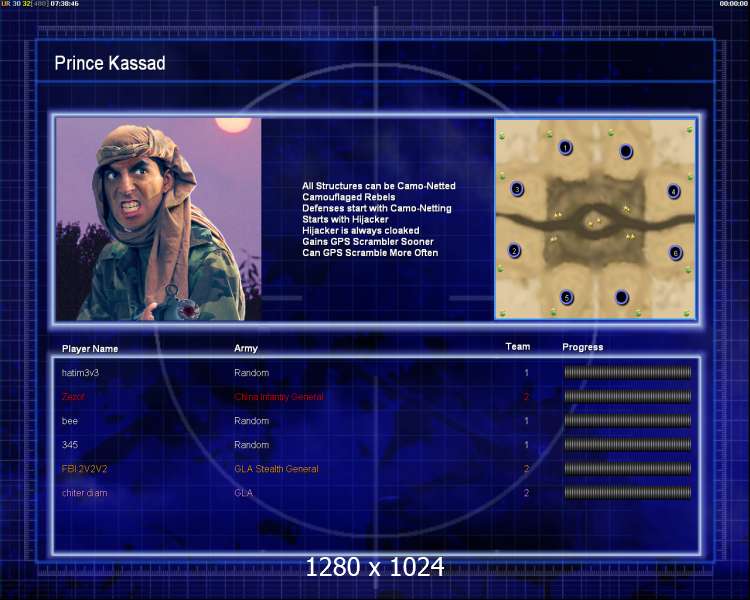Click the unnumbered black marker beside marker 1
This screenshot has height=600, width=750.
[626, 152]
